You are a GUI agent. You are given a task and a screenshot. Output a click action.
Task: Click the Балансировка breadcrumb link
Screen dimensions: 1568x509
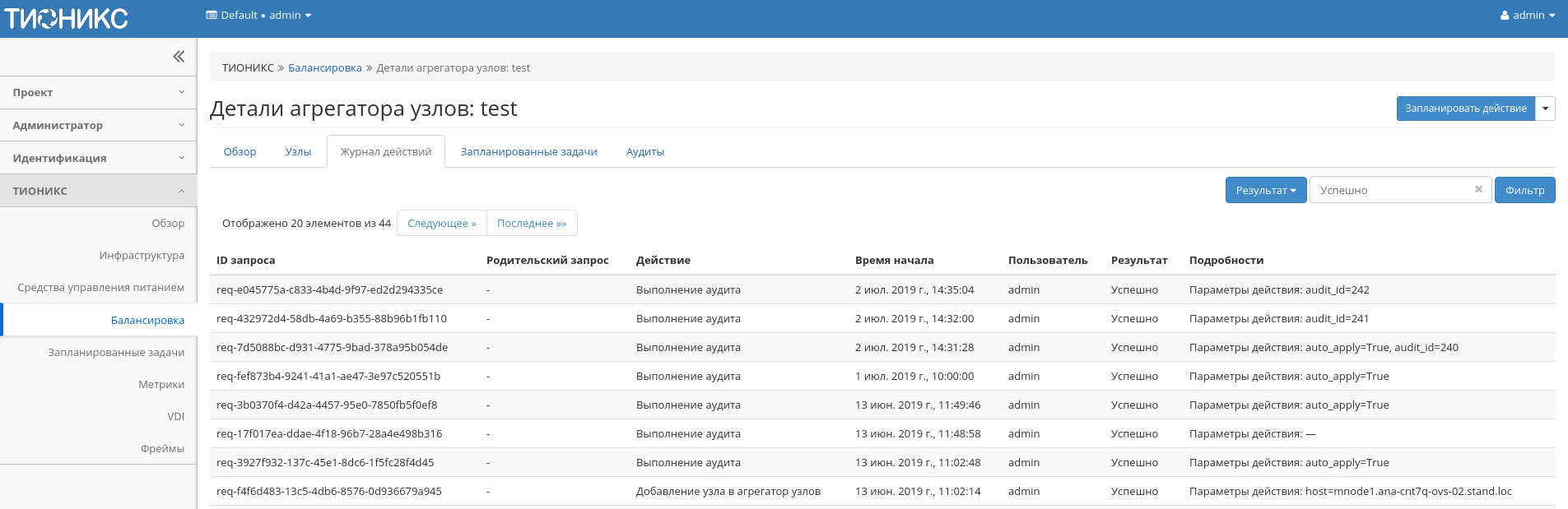coord(324,68)
